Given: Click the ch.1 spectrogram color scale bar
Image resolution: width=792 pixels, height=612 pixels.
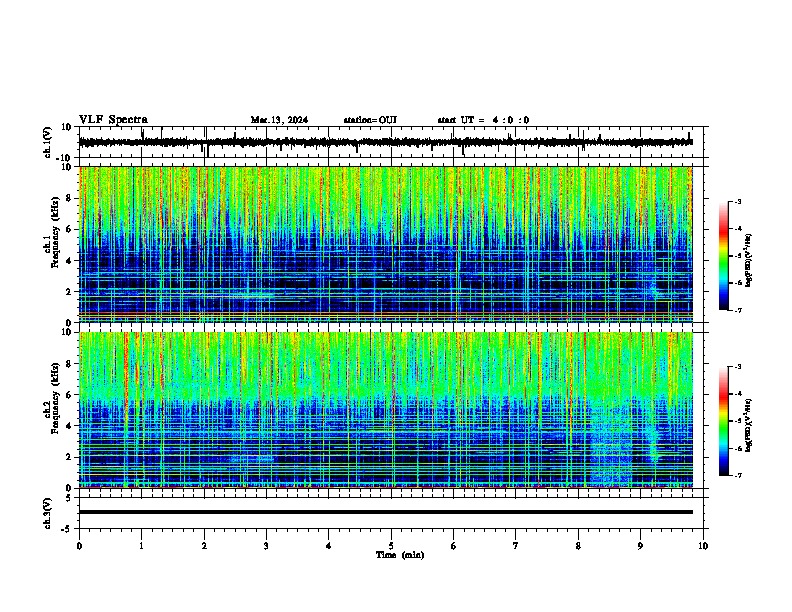Looking at the screenshot, I should coord(724,256).
